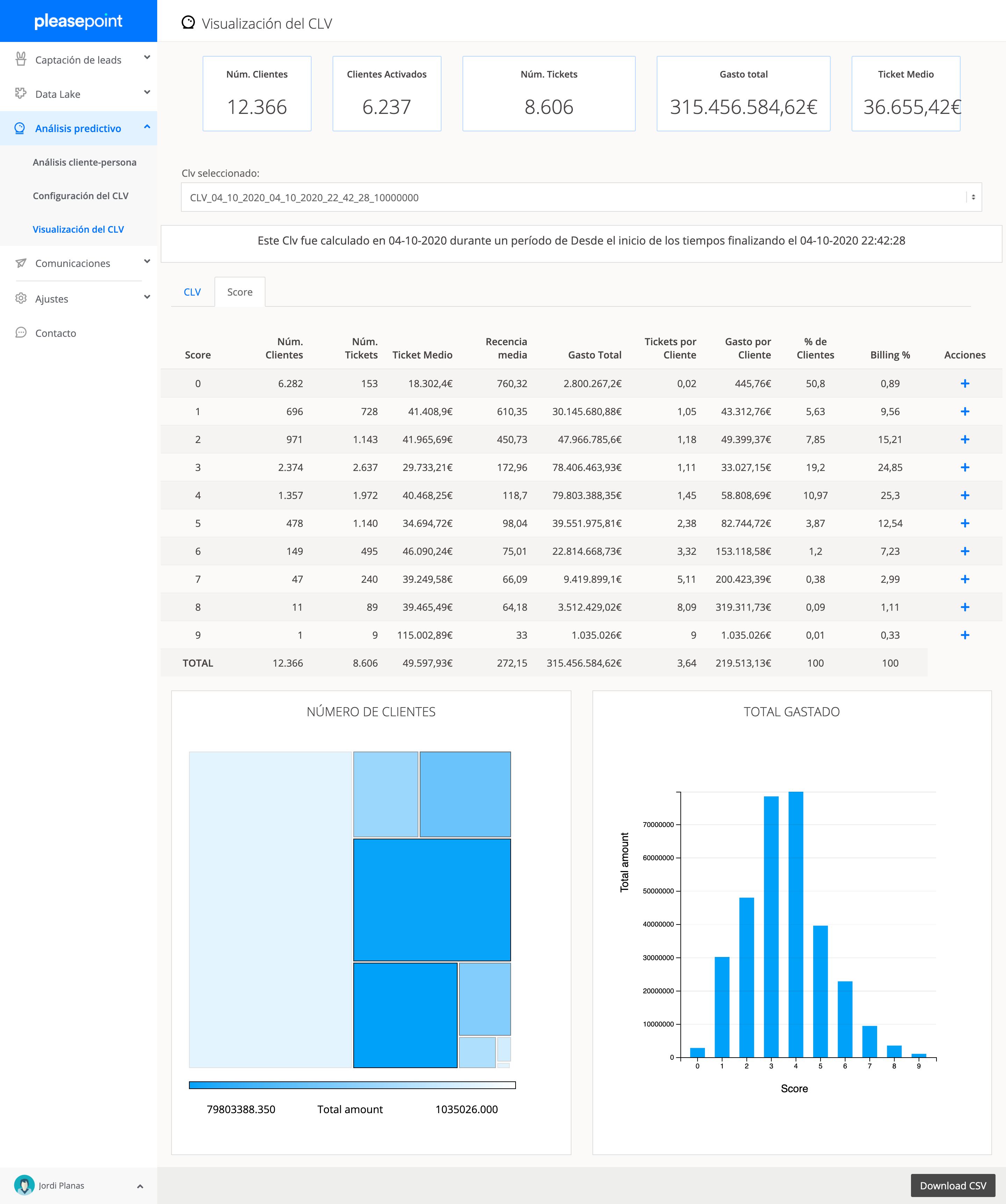Viewport: 1006px width, 1204px height.
Task: Select the Score tab
Action: pos(240,292)
